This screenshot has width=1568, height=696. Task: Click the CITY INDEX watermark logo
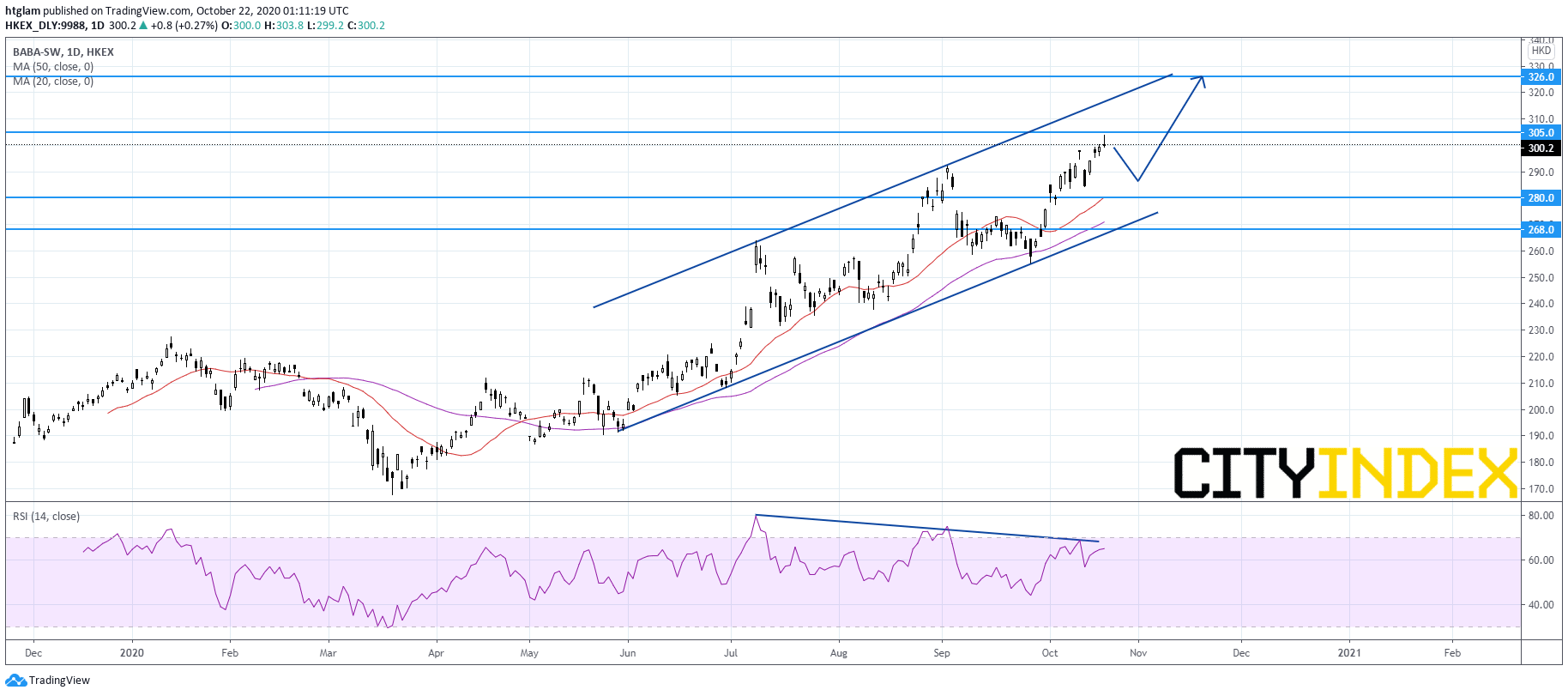point(1345,473)
